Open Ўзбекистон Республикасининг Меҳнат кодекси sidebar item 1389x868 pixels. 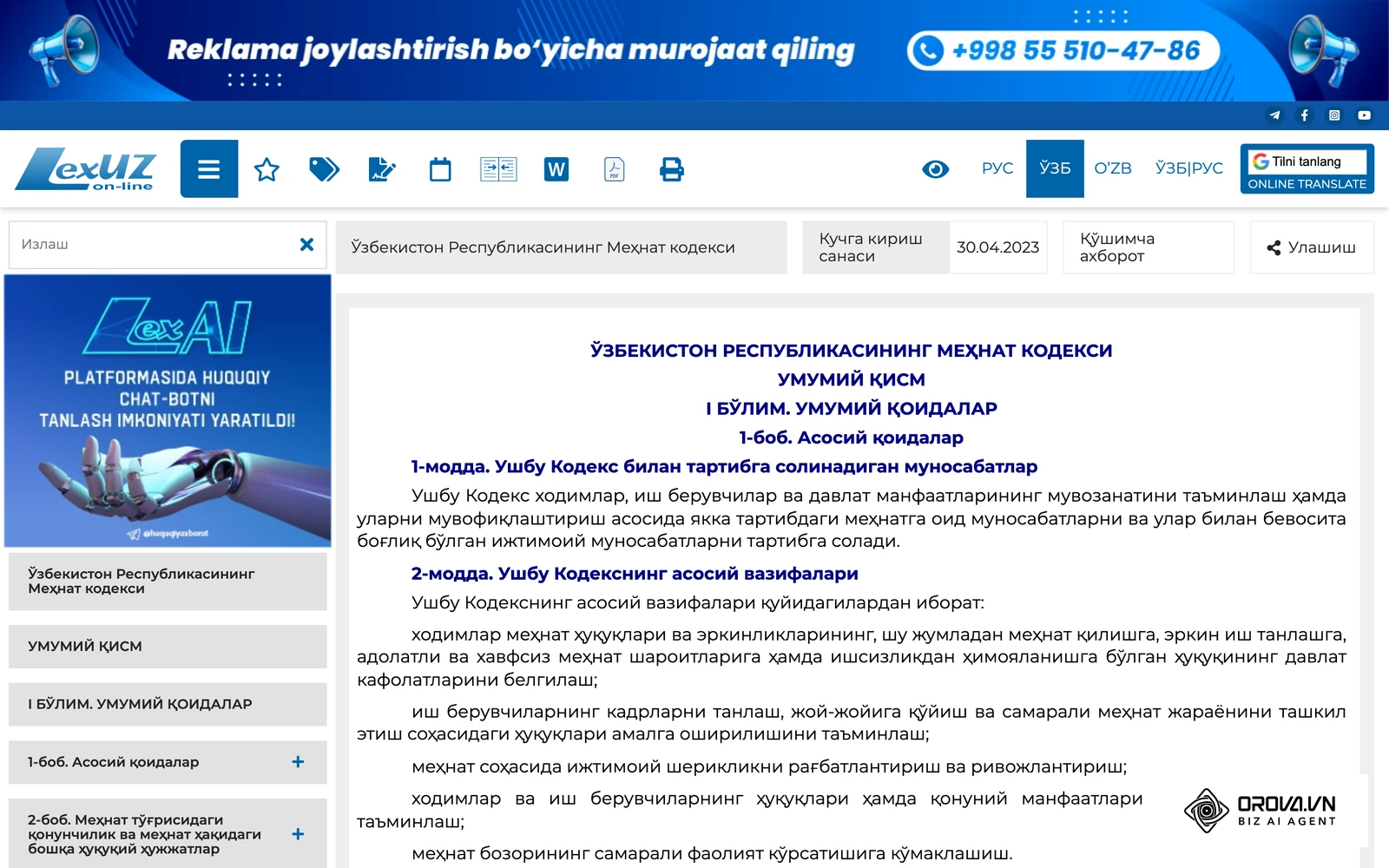pyautogui.click(x=168, y=582)
